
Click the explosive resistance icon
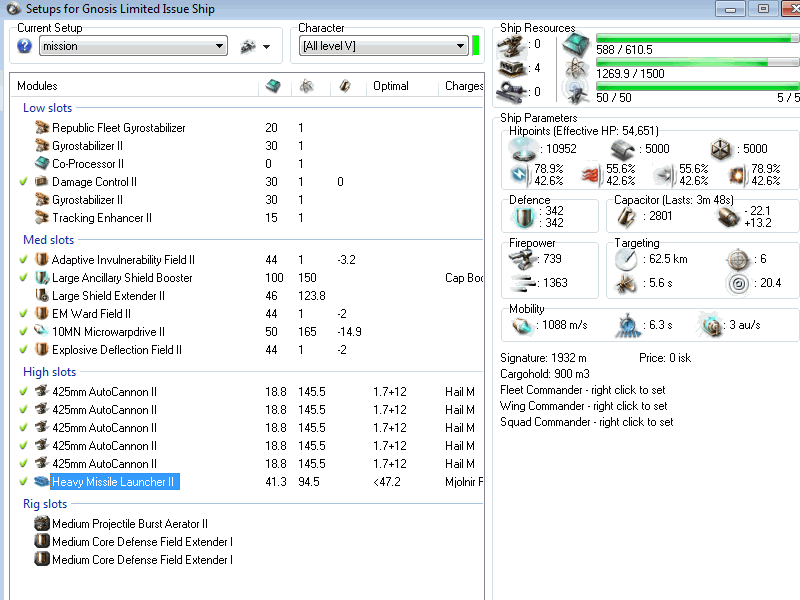point(737,174)
